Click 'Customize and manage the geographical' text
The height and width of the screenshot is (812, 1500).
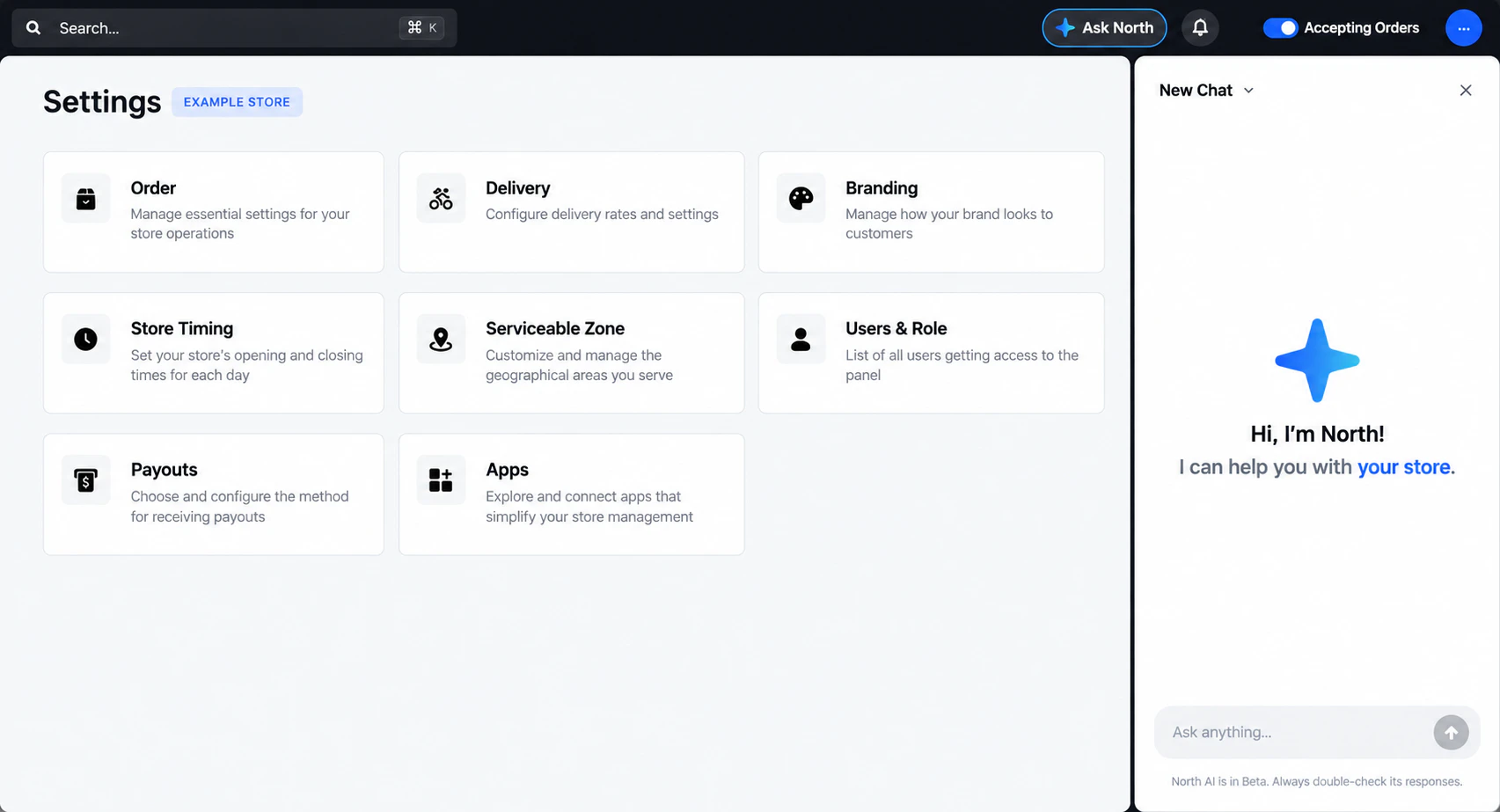point(579,365)
